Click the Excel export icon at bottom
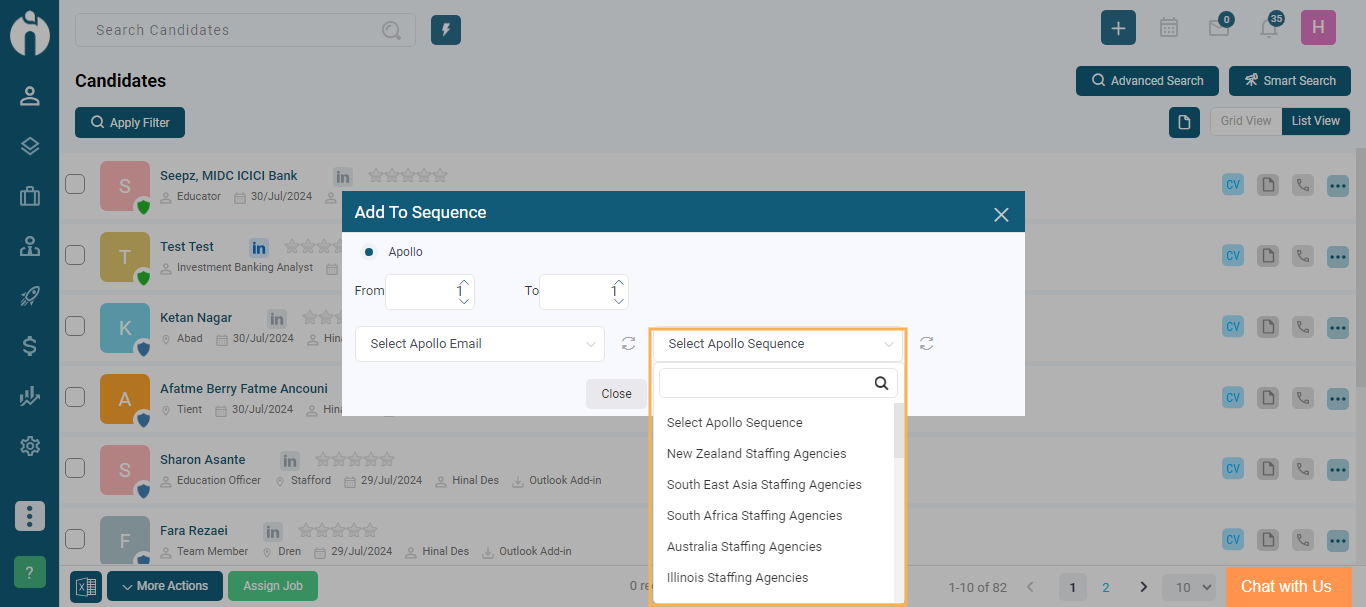Image resolution: width=1366 pixels, height=607 pixels. coord(86,587)
